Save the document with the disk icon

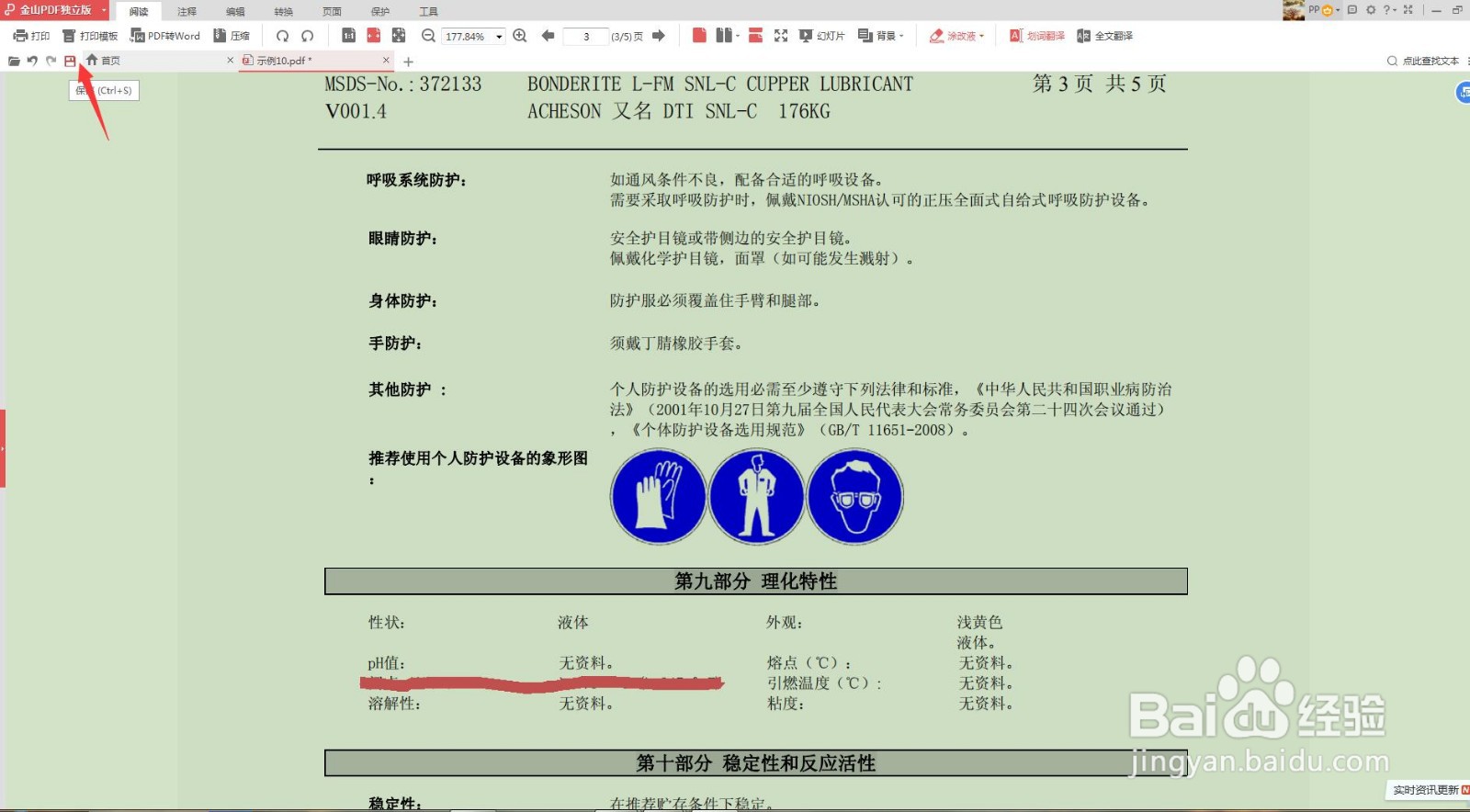(x=70, y=61)
